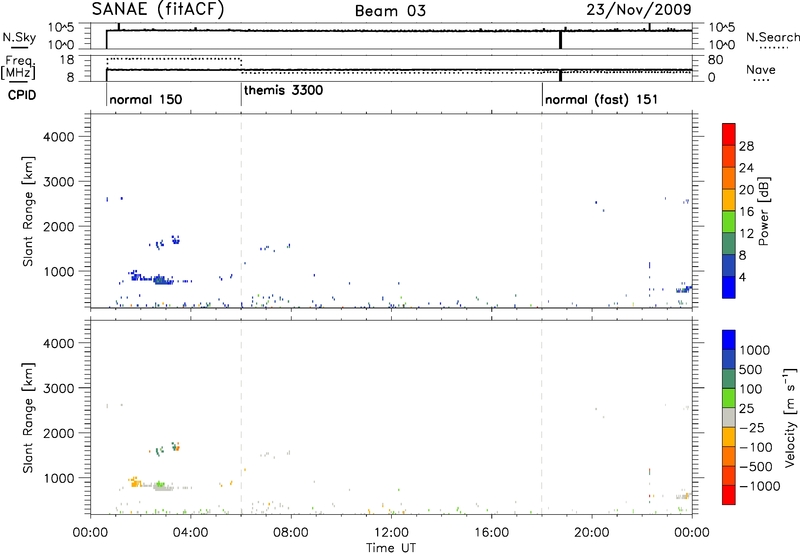This screenshot has height=554, width=800.
Task: Click the Velocity [m s⁻¹] colorbar title
Action: coord(790,417)
